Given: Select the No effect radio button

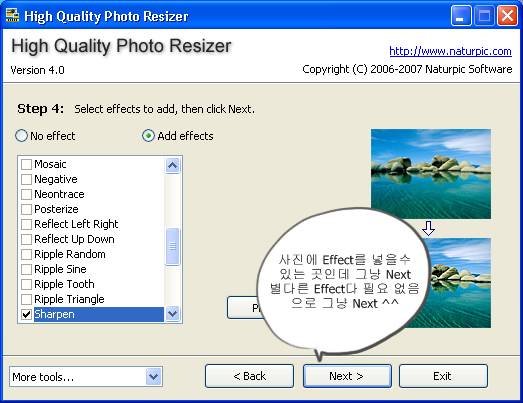Looking at the screenshot, I should tap(21, 136).
